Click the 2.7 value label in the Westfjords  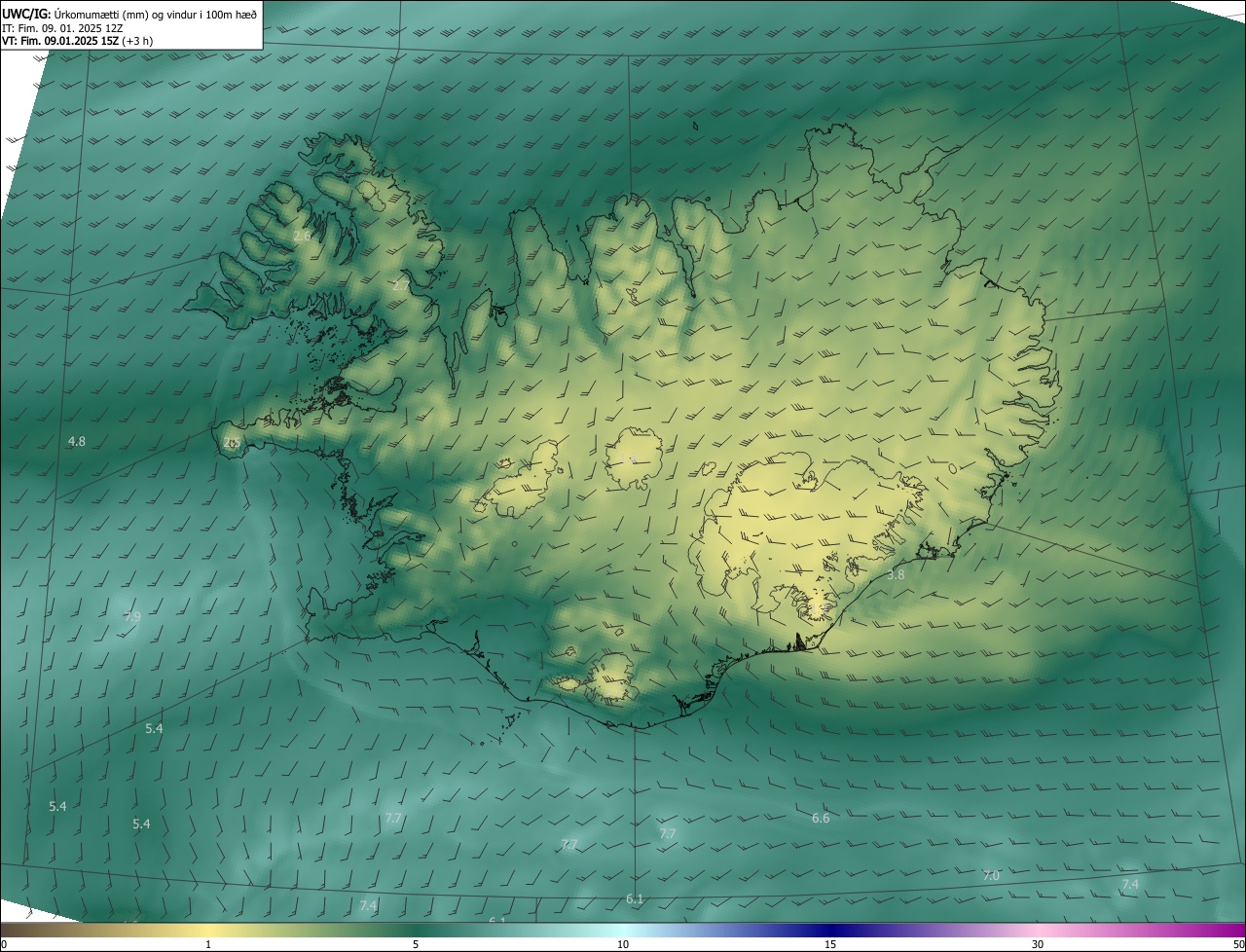tap(400, 286)
